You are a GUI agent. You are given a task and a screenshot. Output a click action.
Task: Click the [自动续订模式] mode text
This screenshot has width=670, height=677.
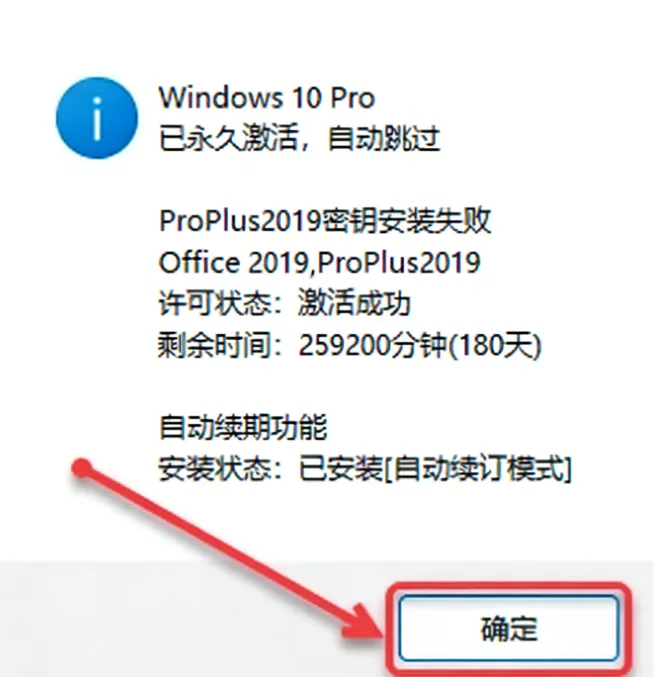click(477, 468)
